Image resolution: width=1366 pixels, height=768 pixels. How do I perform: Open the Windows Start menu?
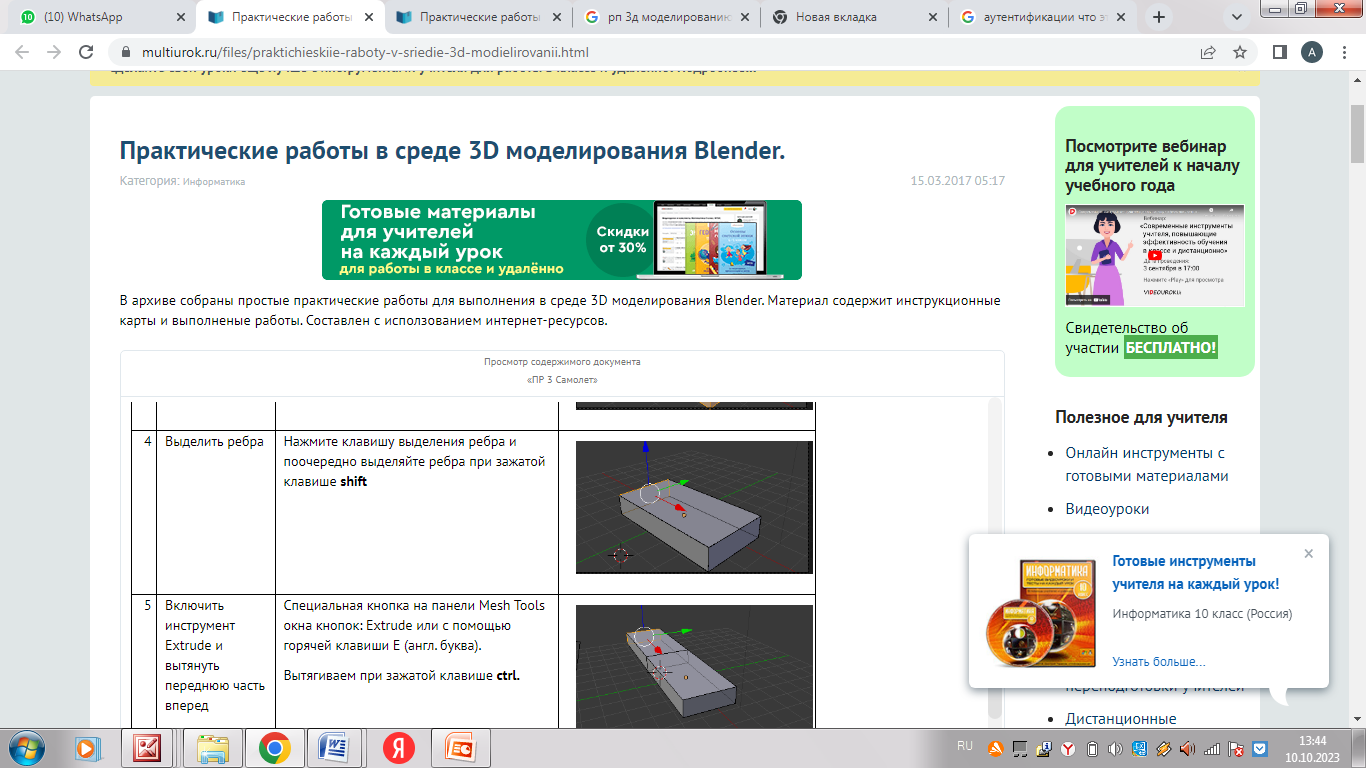[27, 747]
